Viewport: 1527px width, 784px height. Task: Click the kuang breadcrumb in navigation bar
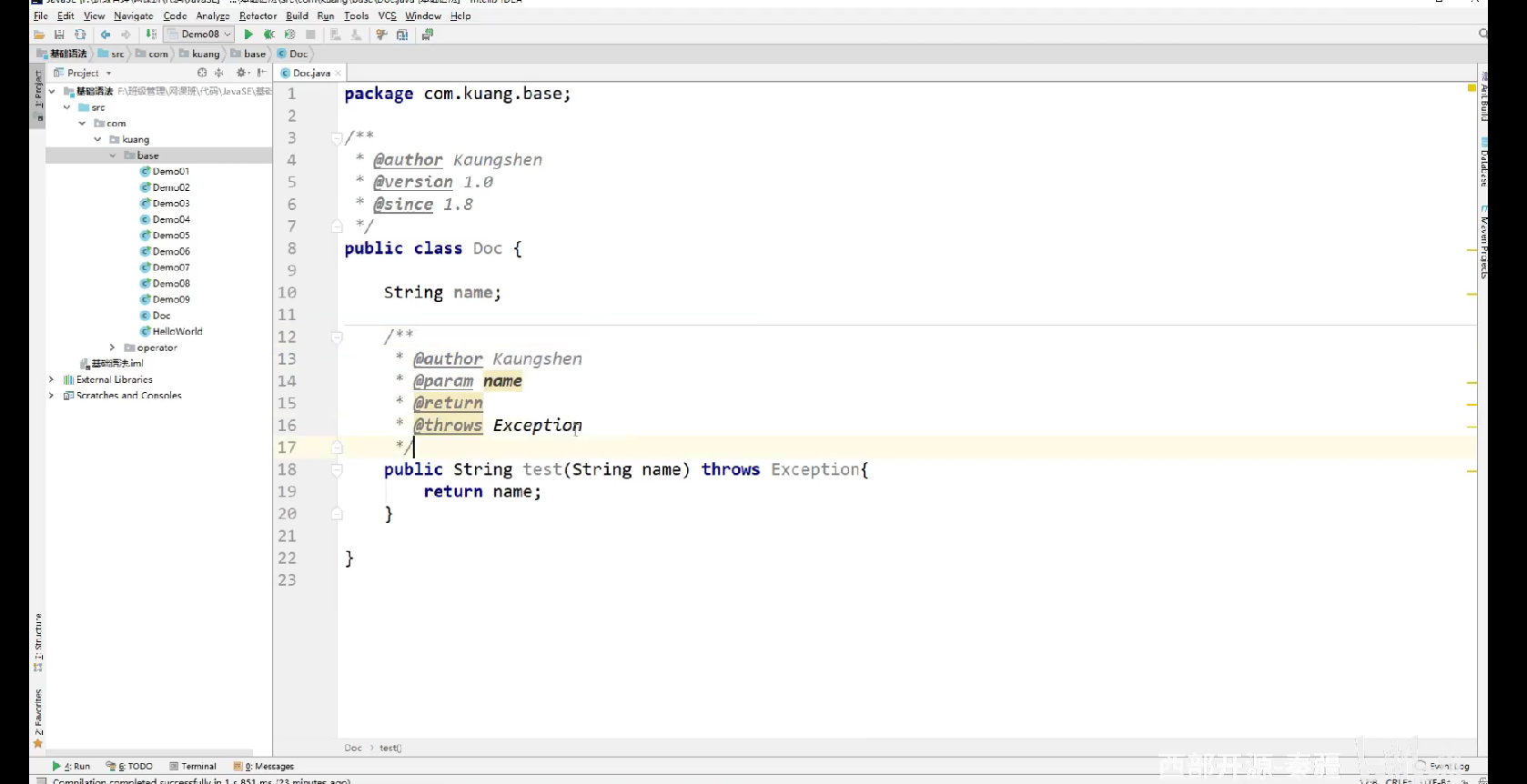tap(200, 54)
